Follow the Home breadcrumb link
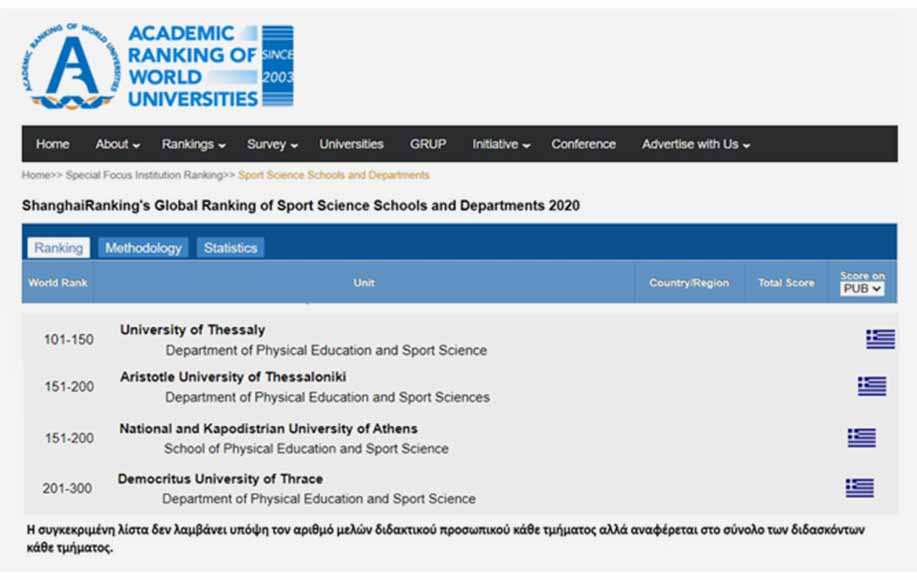This screenshot has height=580, width=917. tap(36, 175)
